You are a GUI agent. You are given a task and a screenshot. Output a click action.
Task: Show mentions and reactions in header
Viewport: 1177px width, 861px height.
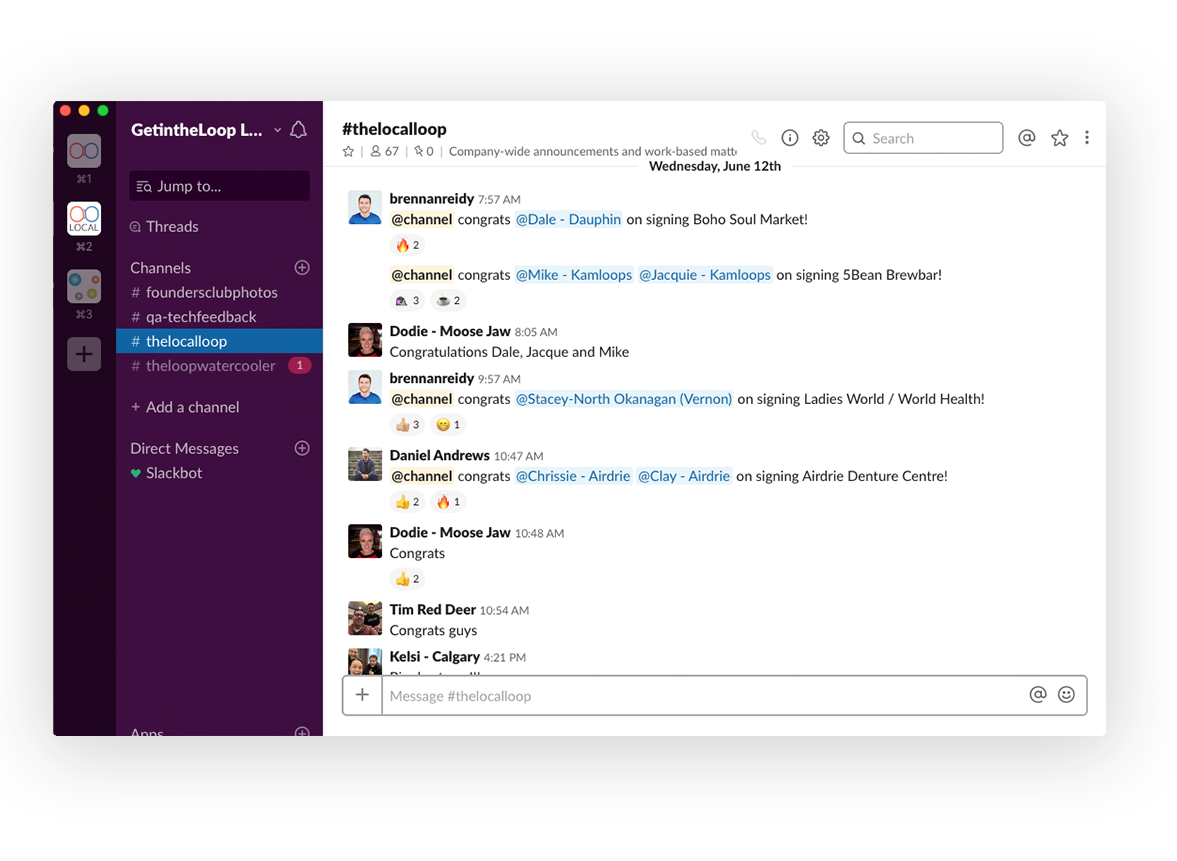click(x=1027, y=137)
